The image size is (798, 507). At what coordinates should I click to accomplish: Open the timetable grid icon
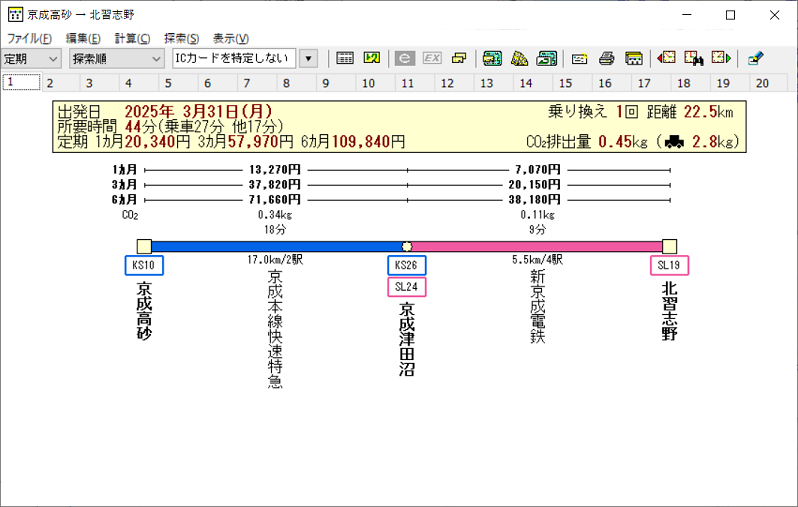pyautogui.click(x=345, y=59)
